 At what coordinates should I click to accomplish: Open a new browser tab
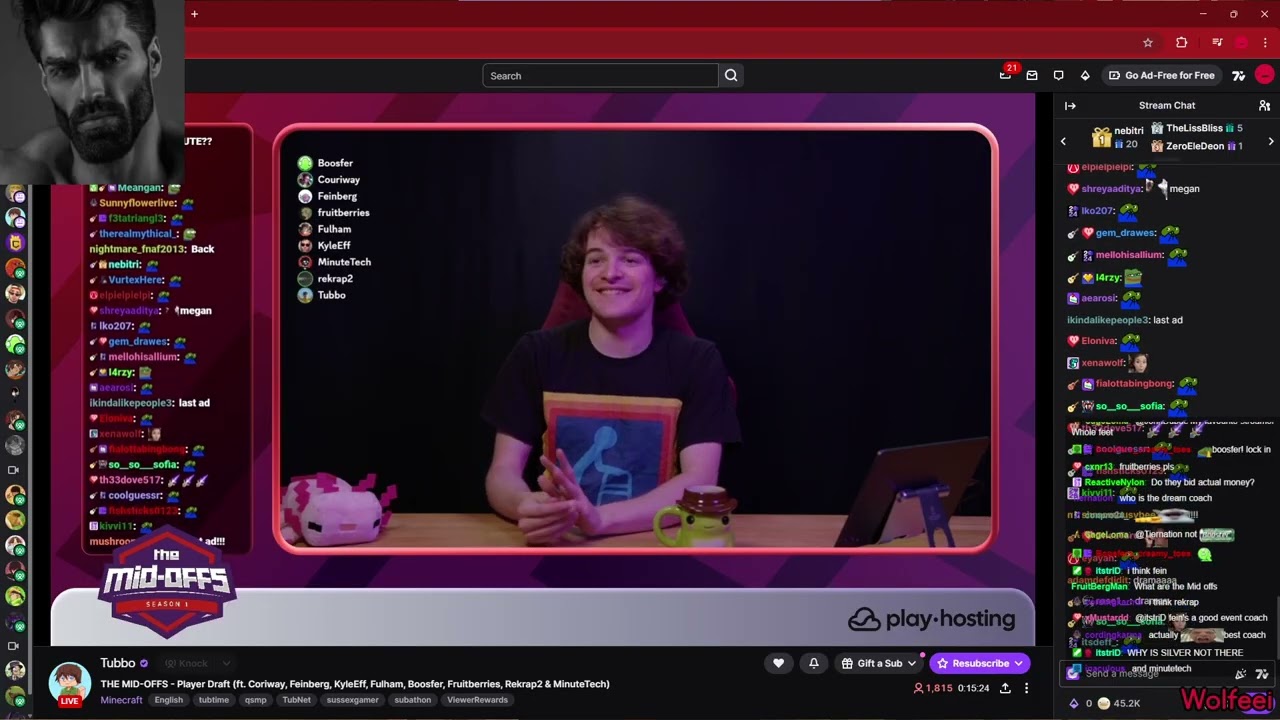[194, 14]
